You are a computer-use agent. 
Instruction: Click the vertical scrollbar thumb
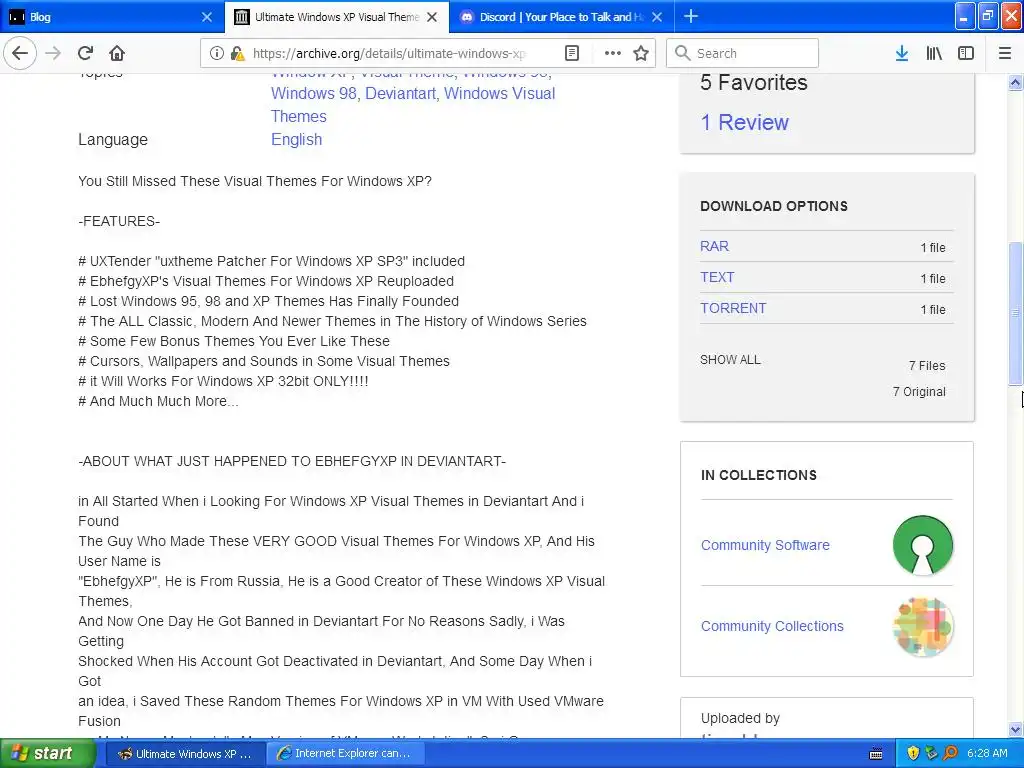[1015, 313]
